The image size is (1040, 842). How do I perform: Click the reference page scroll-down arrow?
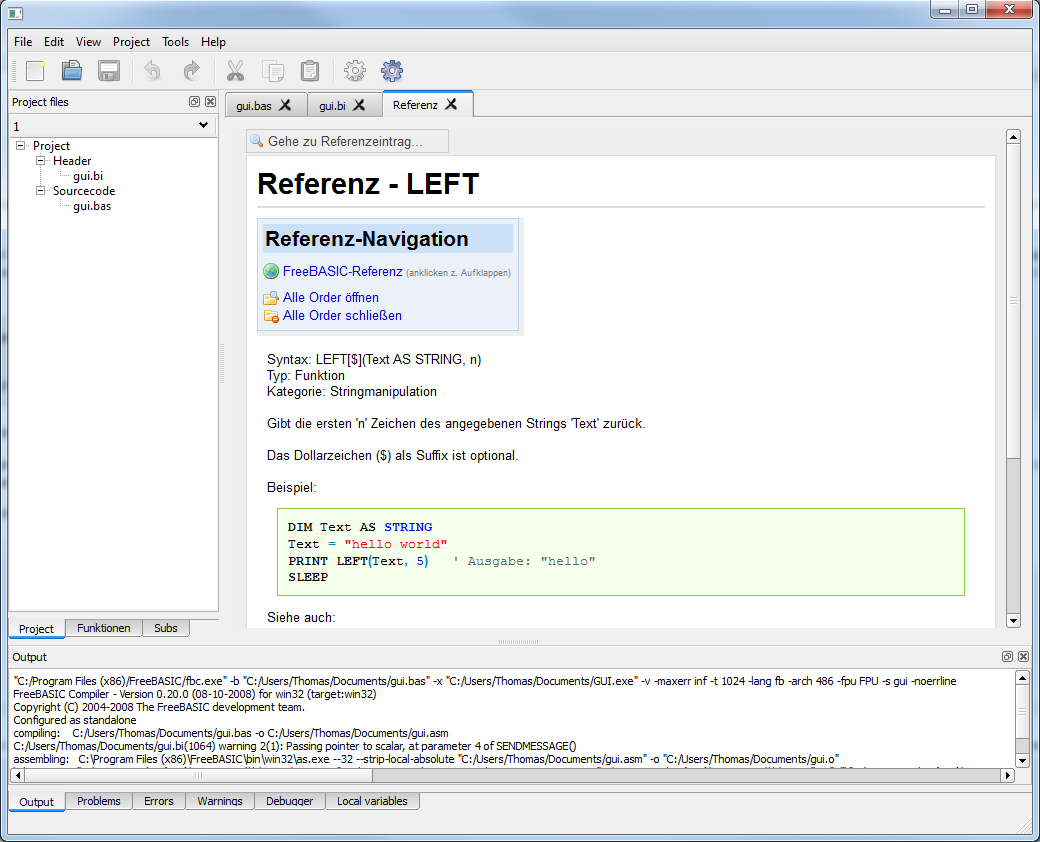(x=1013, y=621)
